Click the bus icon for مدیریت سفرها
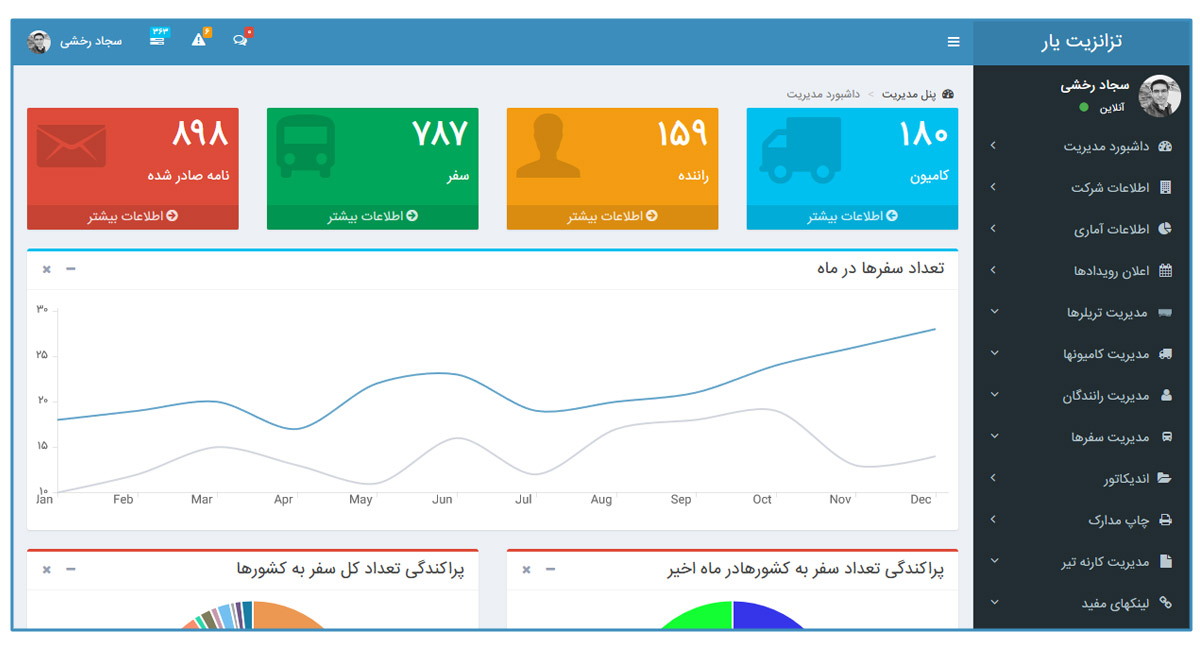Image resolution: width=1200 pixels, height=650 pixels. 1165,437
